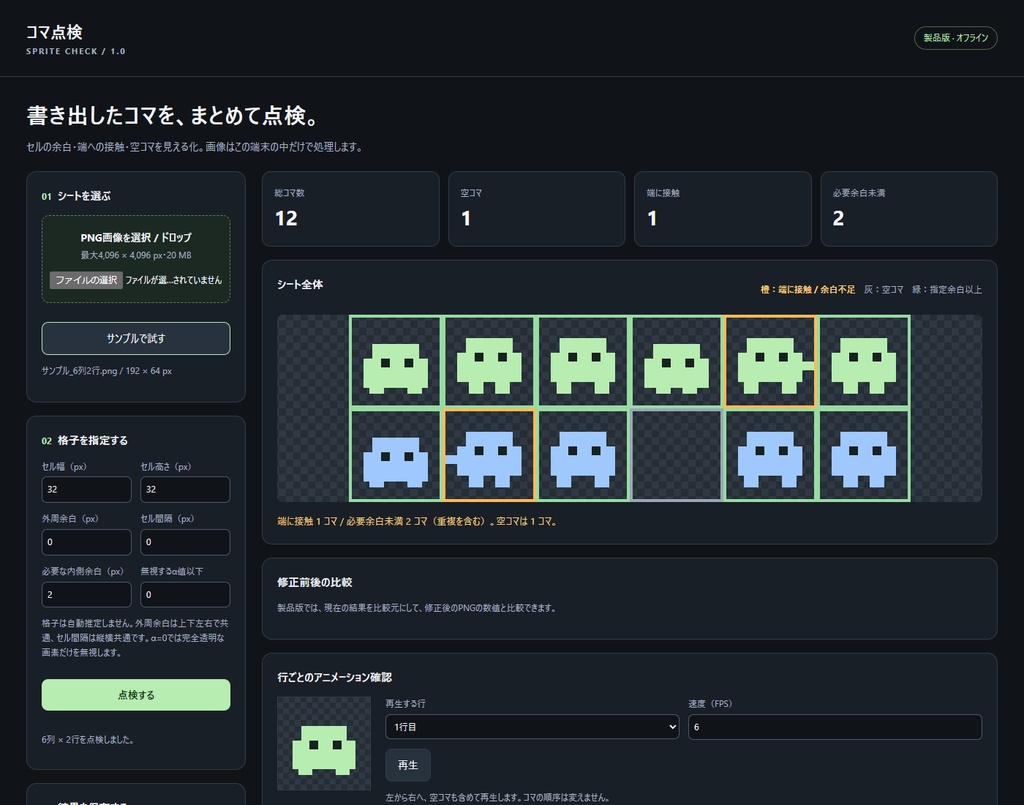Select orange-bordered green sprite cell in row one
The image size is (1024, 805).
(x=770, y=362)
